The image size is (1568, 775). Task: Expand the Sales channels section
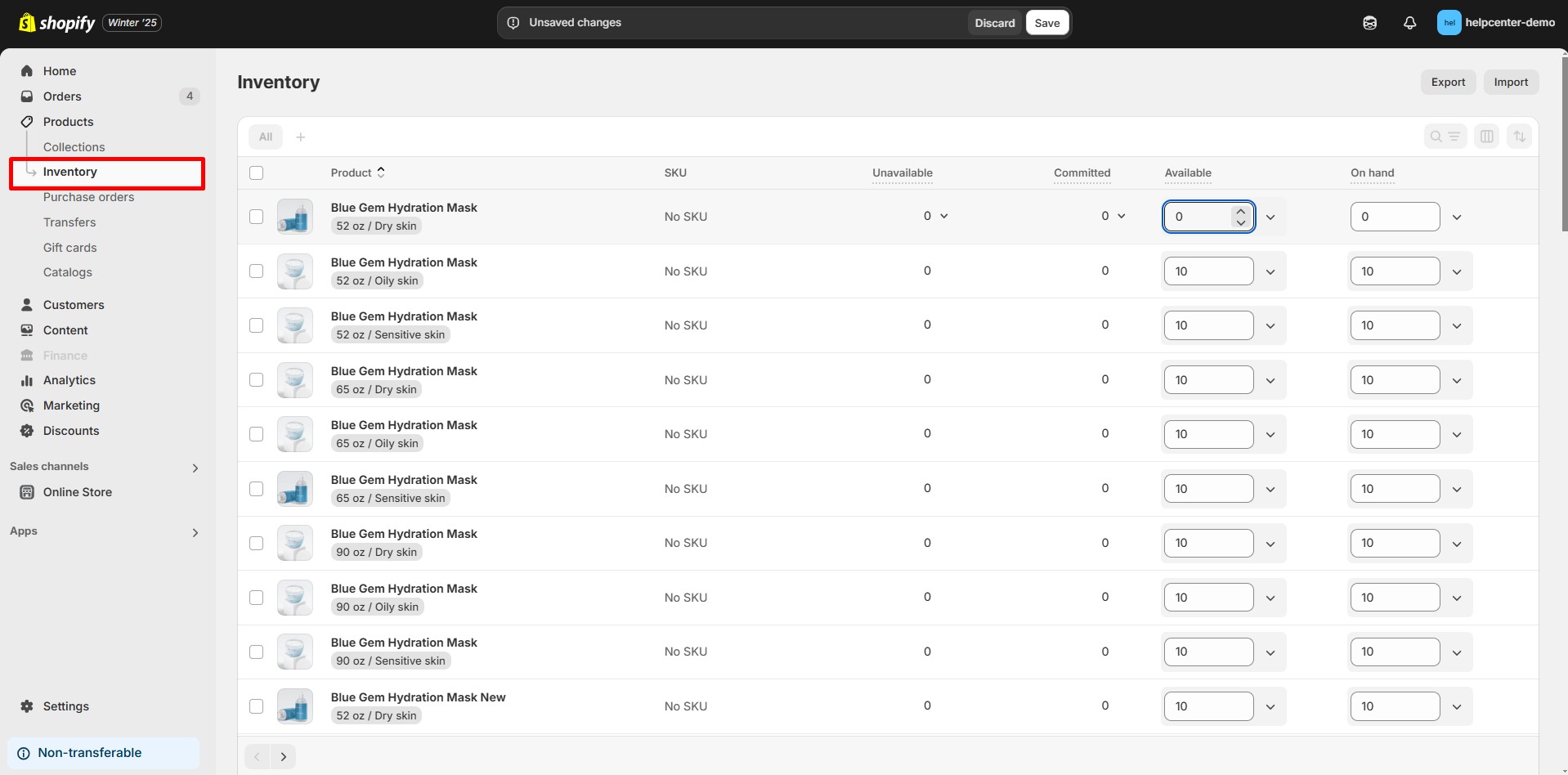[195, 468]
